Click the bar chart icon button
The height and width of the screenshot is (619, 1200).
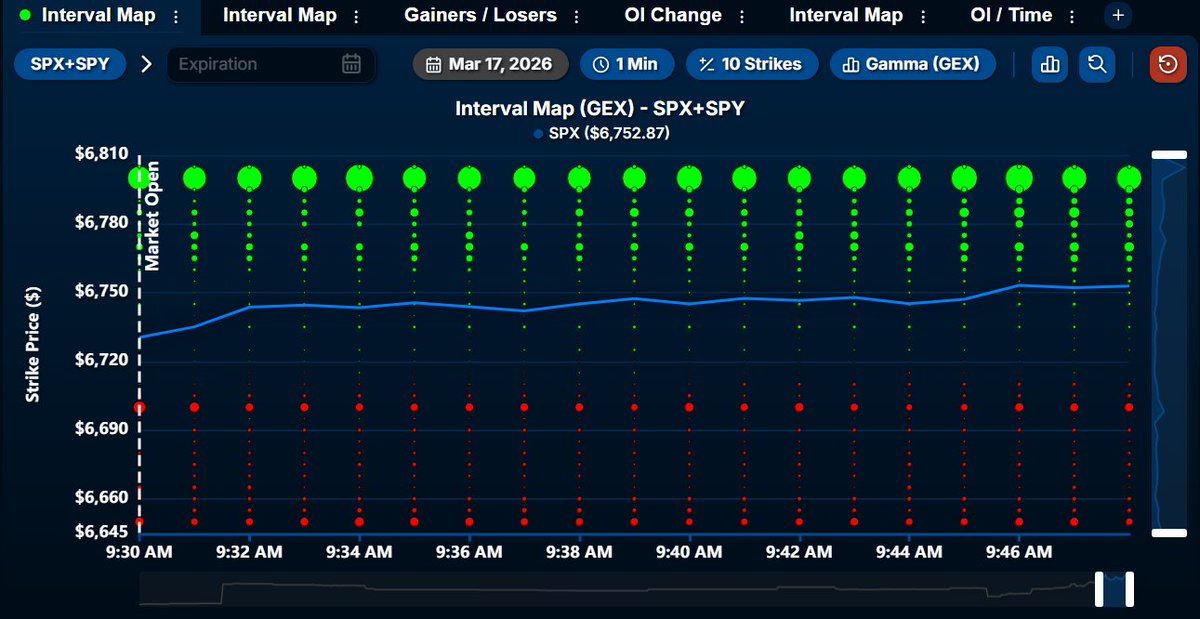click(x=1050, y=64)
